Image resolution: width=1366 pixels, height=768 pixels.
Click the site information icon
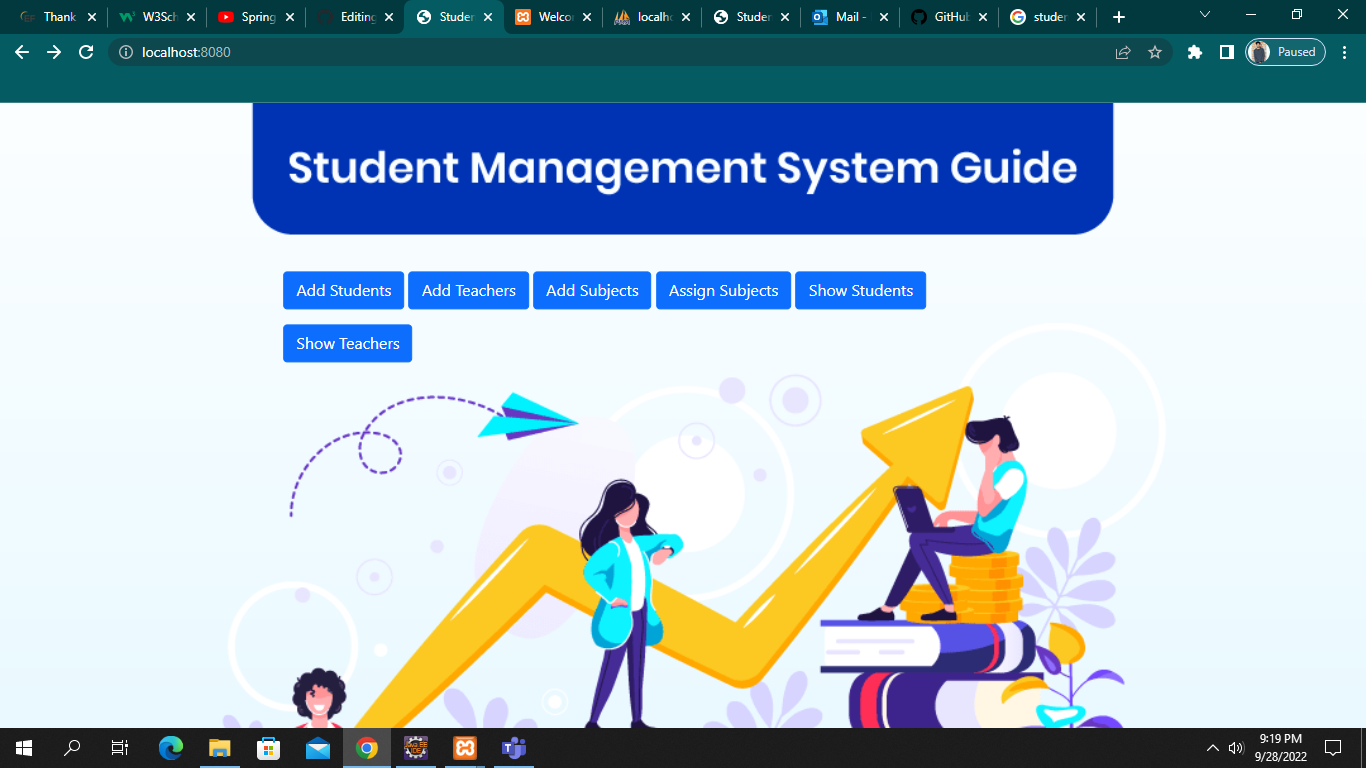click(126, 52)
